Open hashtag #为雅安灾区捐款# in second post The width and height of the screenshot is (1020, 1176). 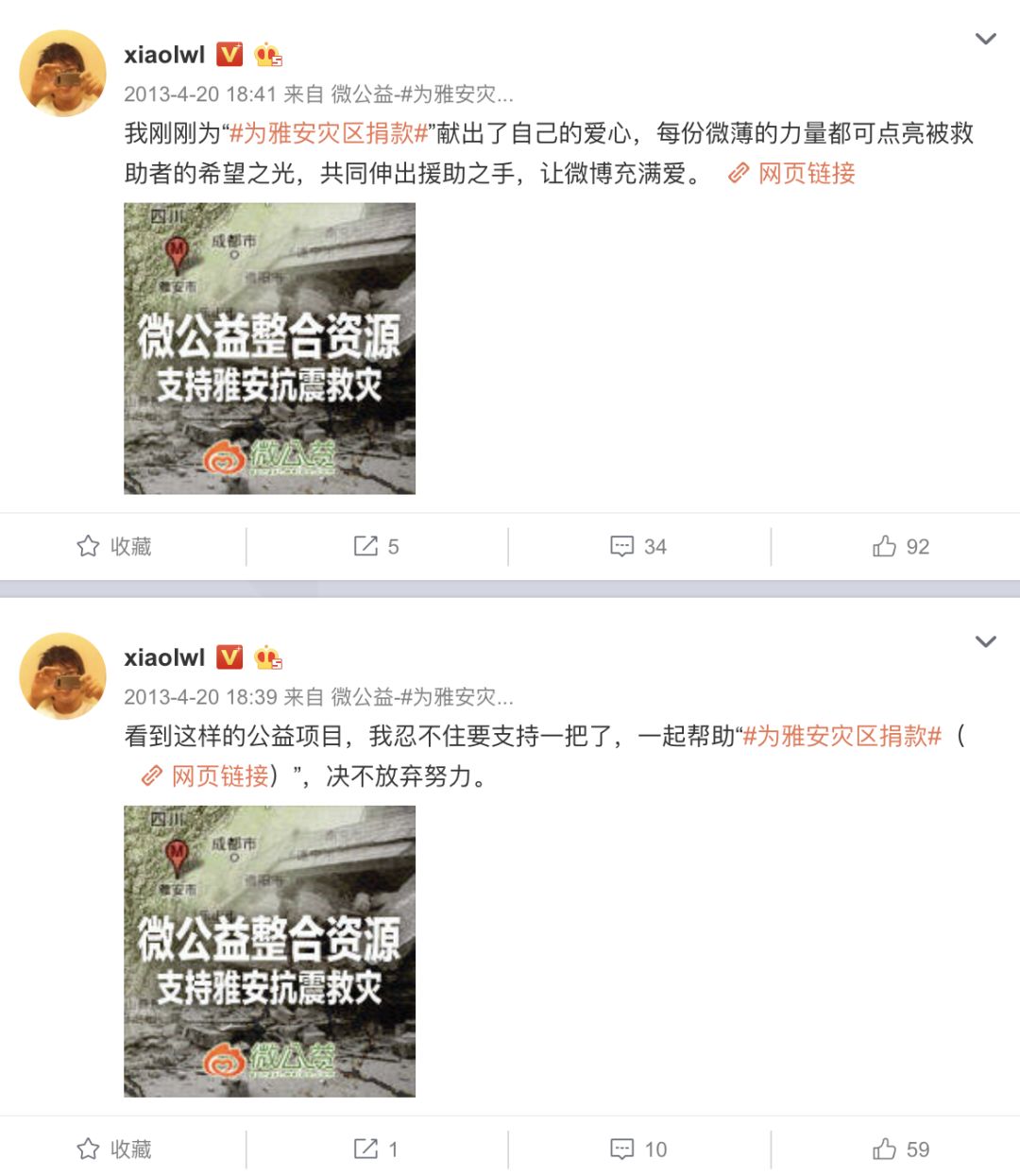(x=842, y=736)
